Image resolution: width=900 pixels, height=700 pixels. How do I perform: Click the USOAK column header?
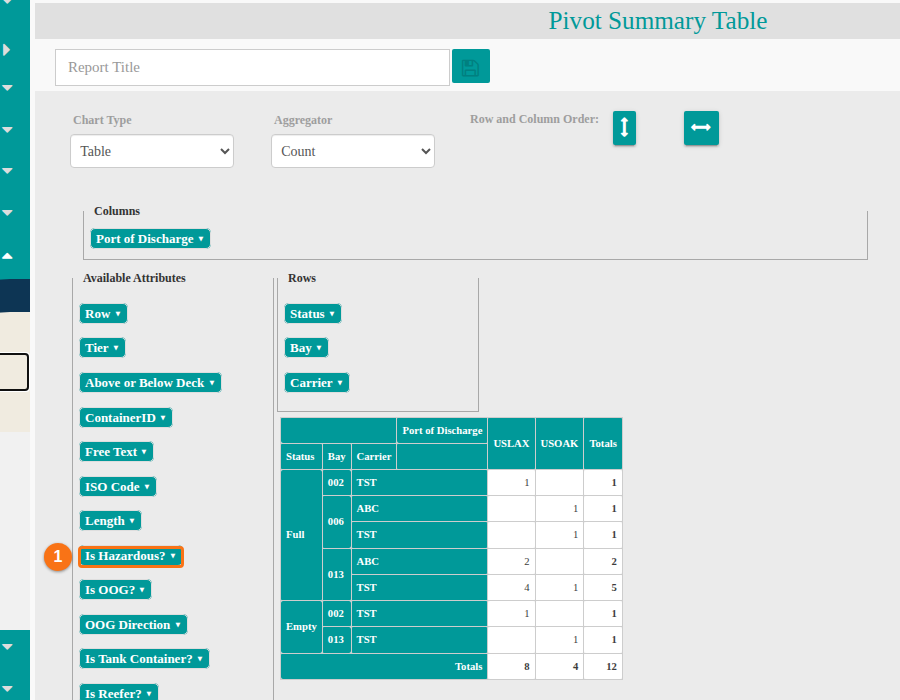tap(560, 444)
